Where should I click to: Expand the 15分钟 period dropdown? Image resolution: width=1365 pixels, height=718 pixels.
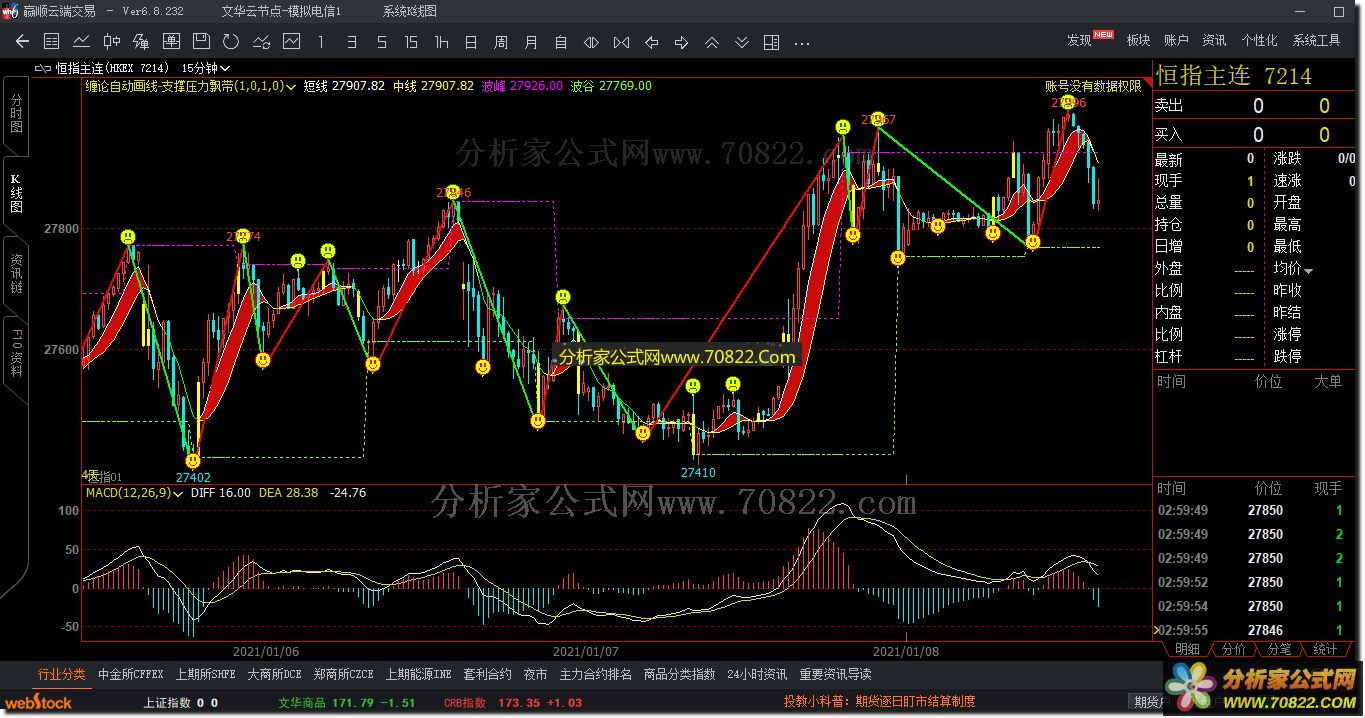(x=225, y=68)
